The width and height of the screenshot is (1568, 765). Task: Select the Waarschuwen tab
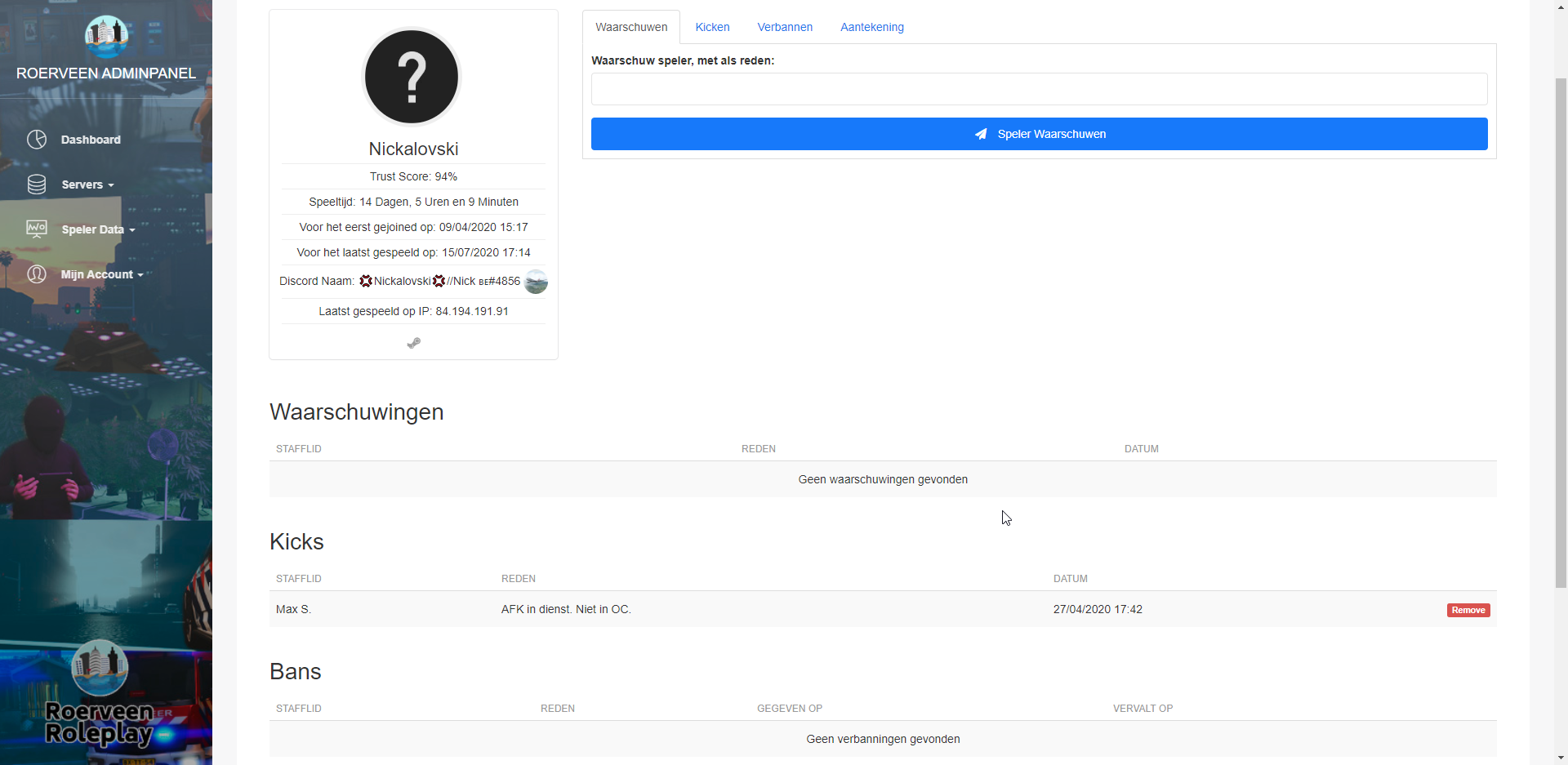click(631, 27)
